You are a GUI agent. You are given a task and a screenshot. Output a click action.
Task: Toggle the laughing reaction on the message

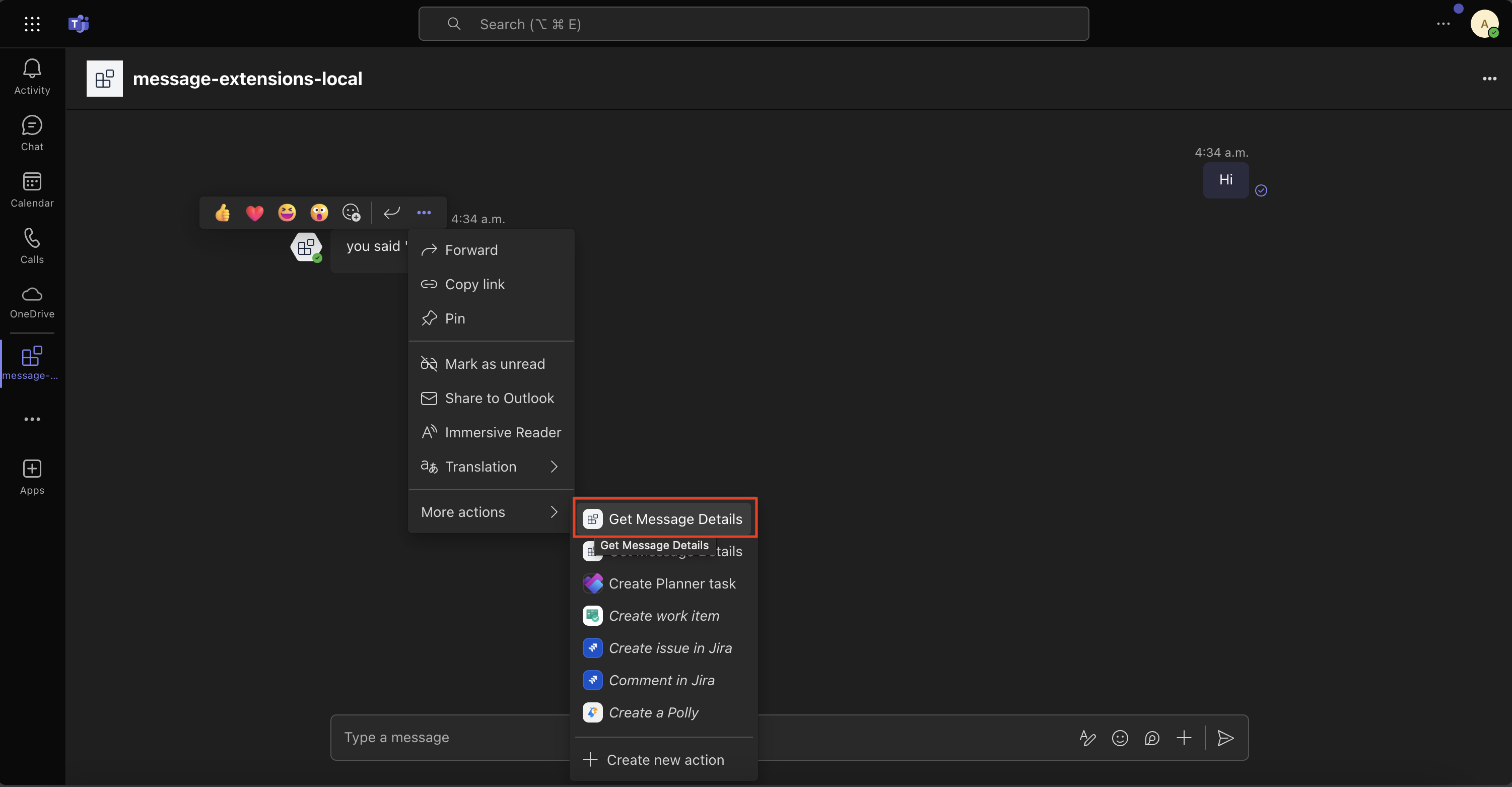point(287,212)
